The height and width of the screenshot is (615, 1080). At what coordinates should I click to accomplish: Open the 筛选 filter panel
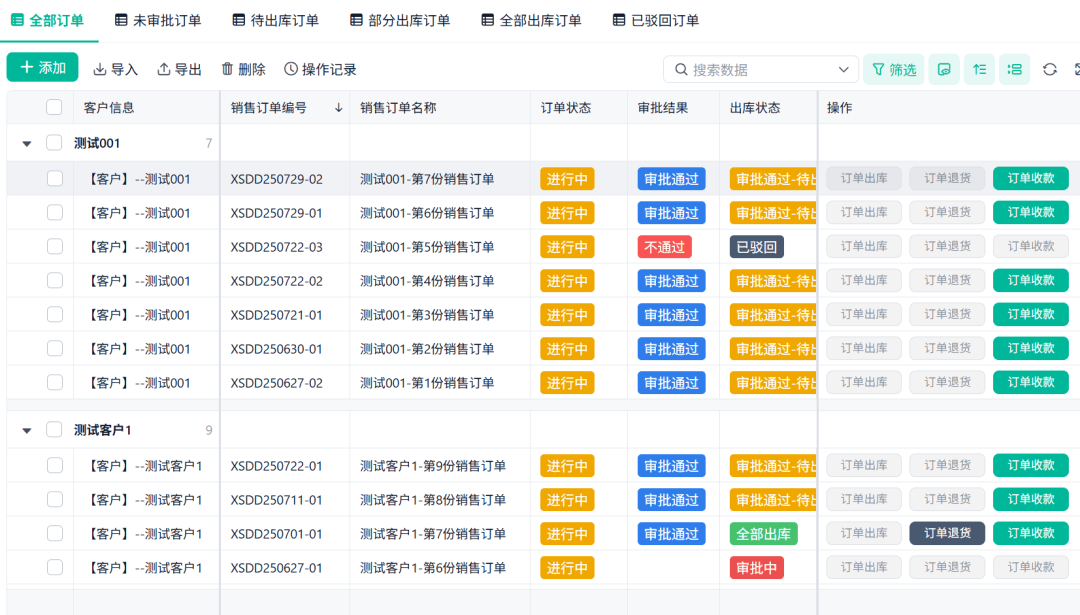pyautogui.click(x=894, y=70)
